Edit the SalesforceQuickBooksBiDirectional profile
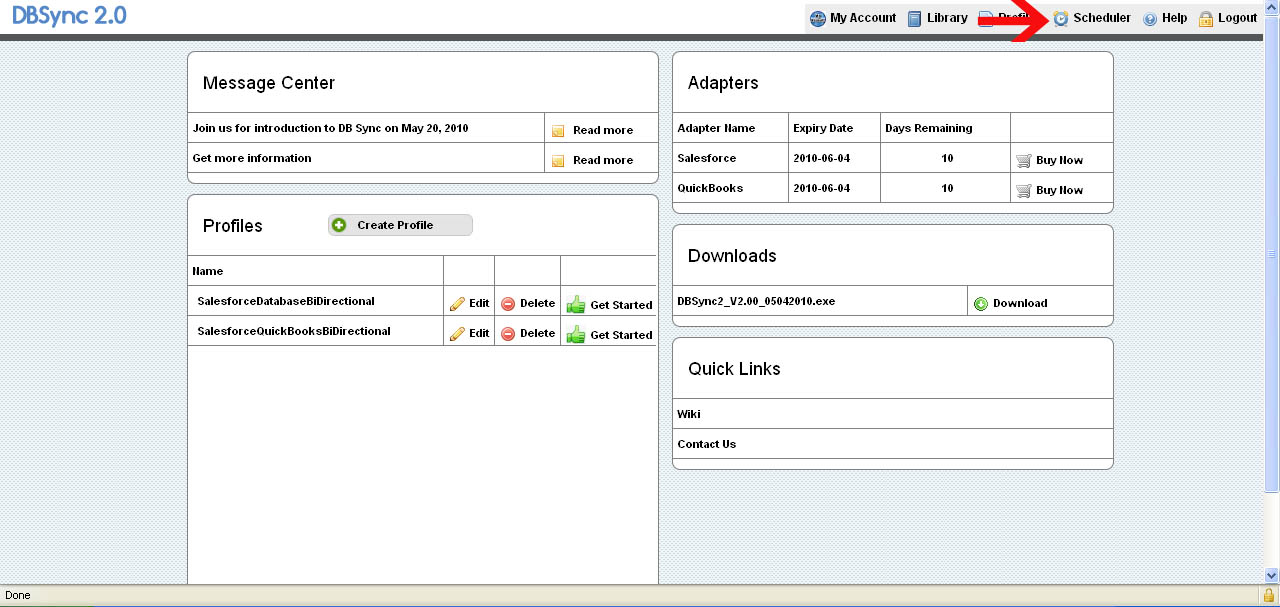The height and width of the screenshot is (607, 1280). [469, 334]
